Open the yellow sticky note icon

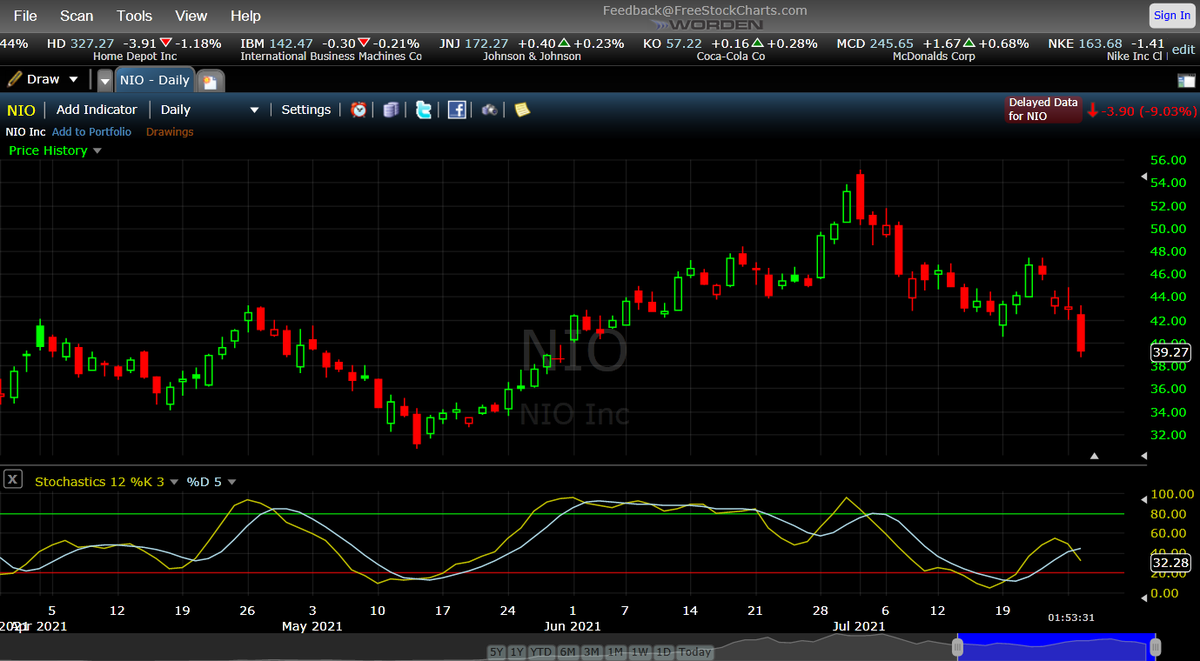(522, 110)
